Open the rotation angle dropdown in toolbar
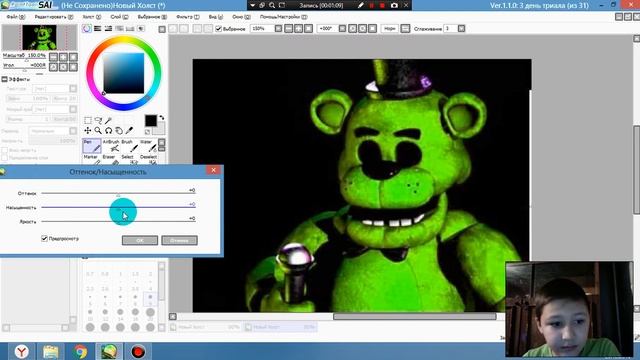 tap(342, 29)
